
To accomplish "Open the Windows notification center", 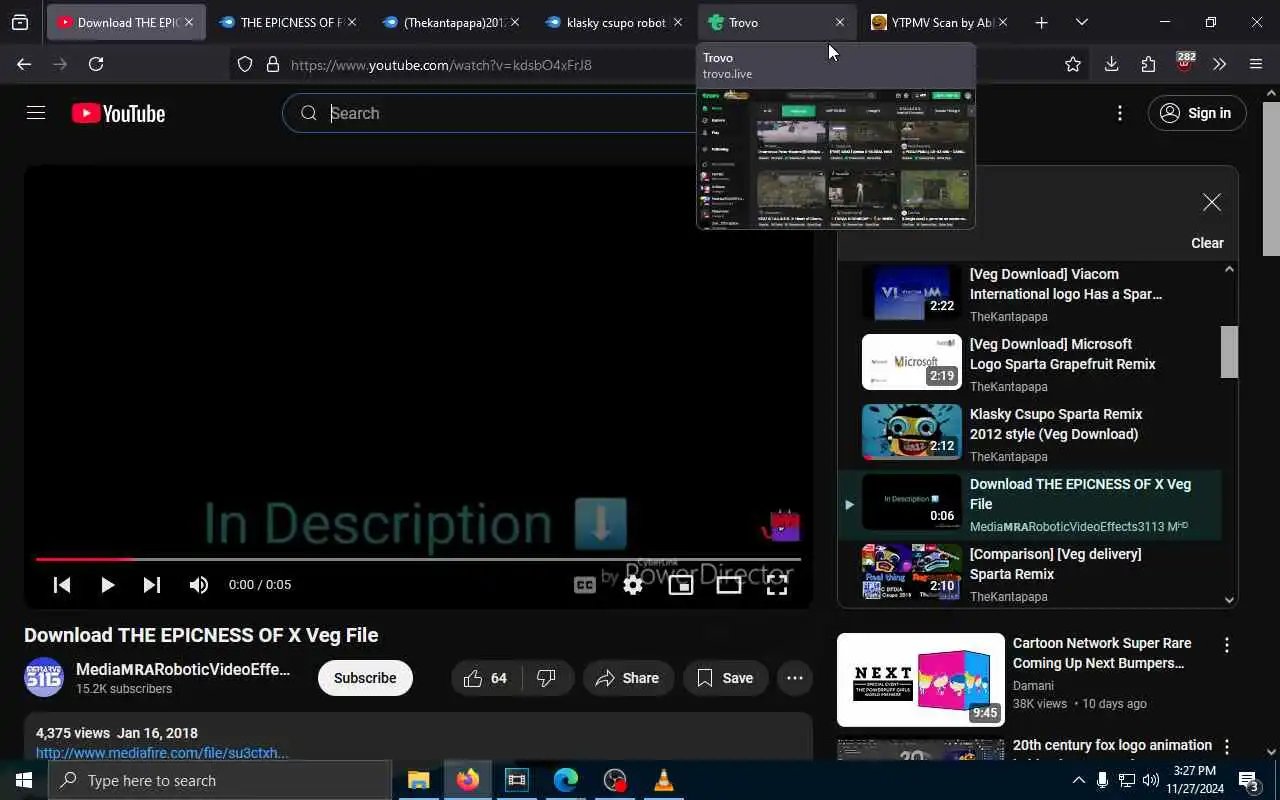I will tap(1248, 780).
